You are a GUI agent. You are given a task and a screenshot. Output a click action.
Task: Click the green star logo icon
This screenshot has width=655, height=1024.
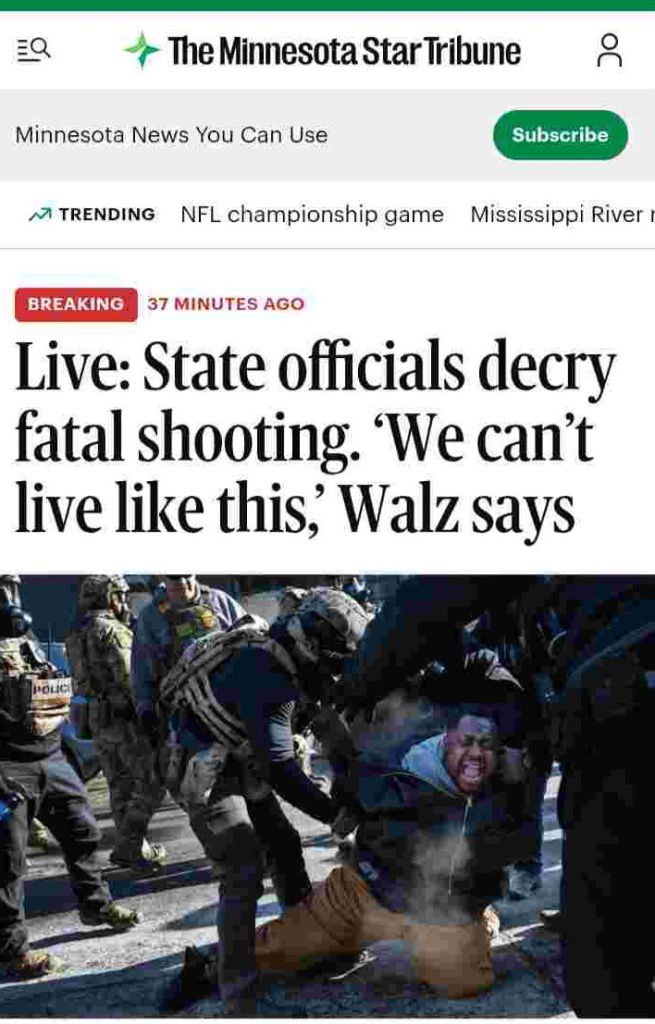(142, 50)
